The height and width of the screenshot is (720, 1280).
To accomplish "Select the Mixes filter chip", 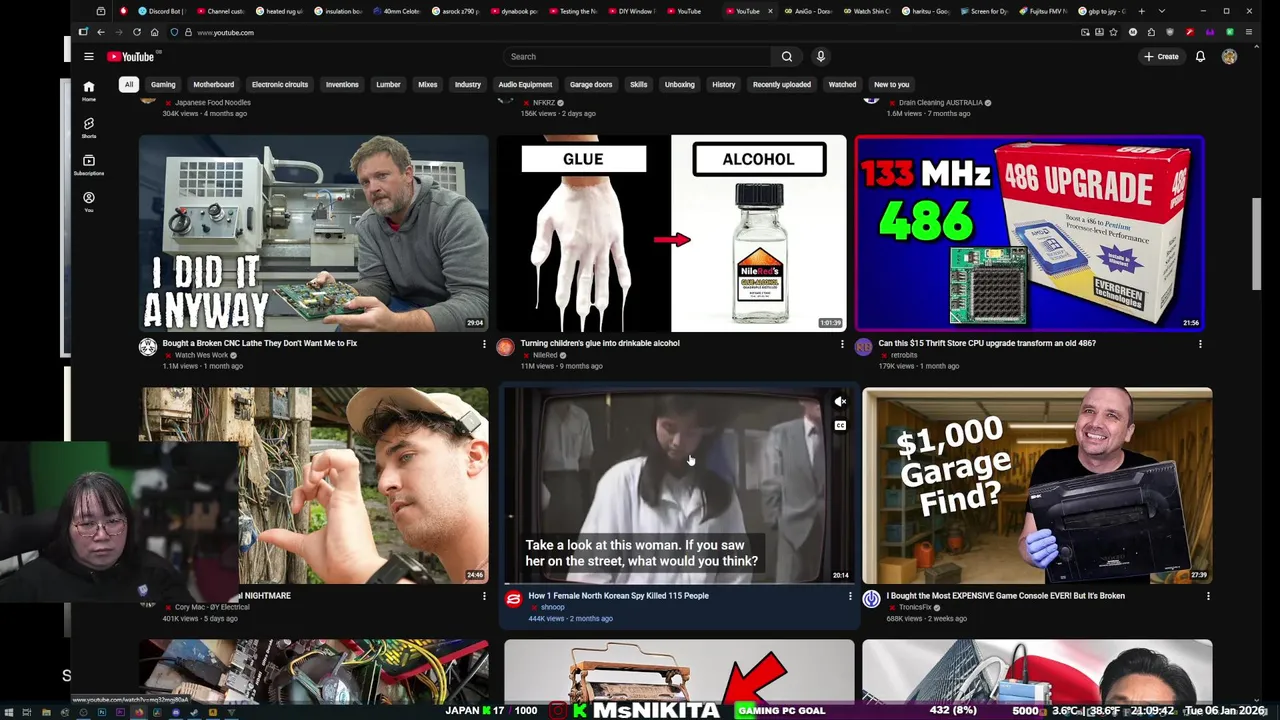I will pos(428,85).
